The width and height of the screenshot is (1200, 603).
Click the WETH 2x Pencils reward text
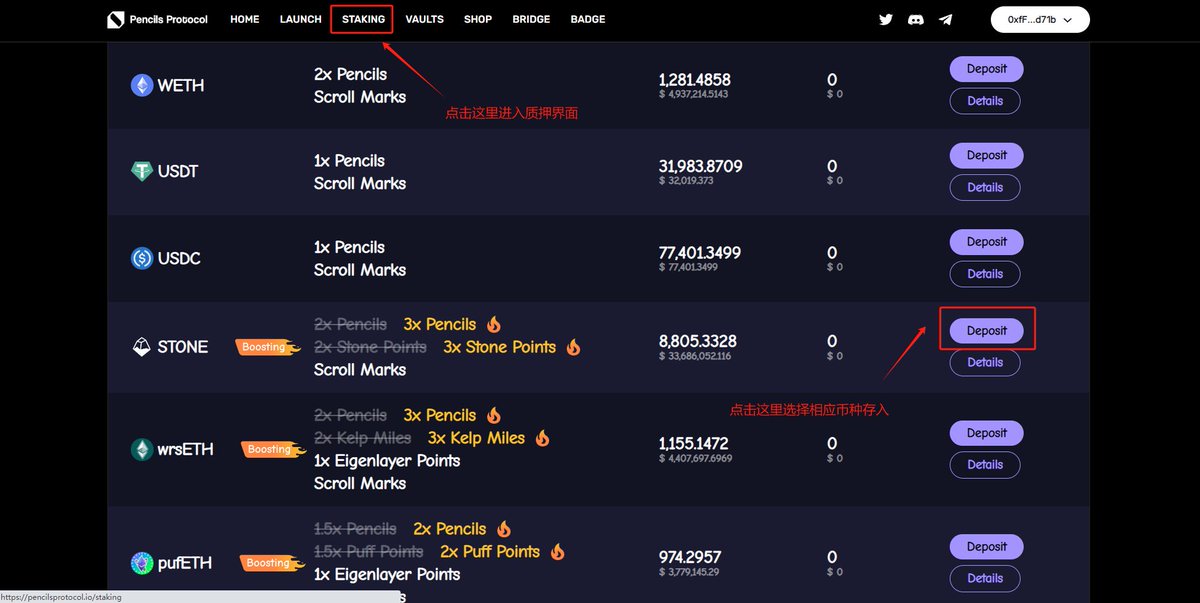350,74
